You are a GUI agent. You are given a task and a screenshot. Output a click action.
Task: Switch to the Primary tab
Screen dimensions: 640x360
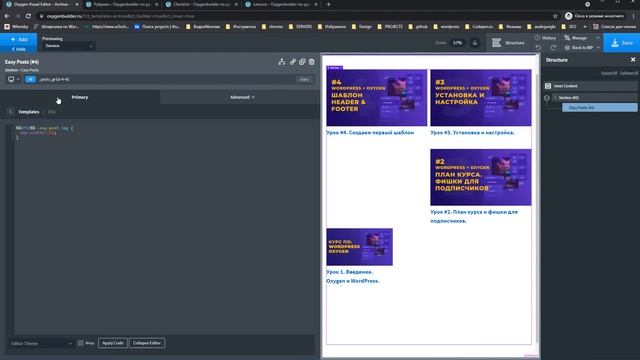(x=80, y=97)
